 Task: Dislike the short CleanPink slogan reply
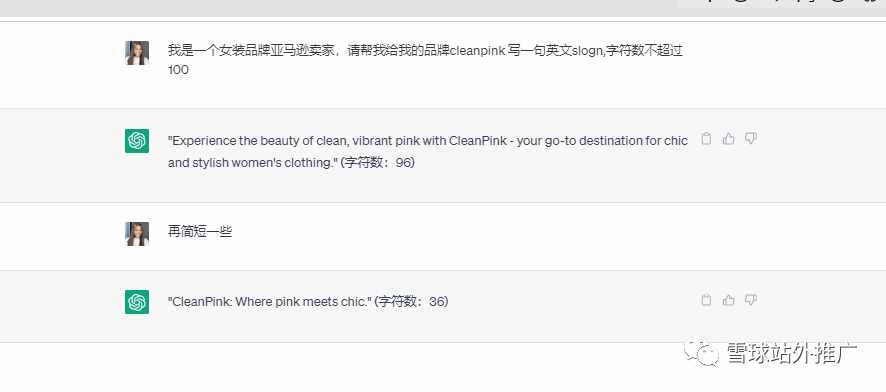coord(750,300)
